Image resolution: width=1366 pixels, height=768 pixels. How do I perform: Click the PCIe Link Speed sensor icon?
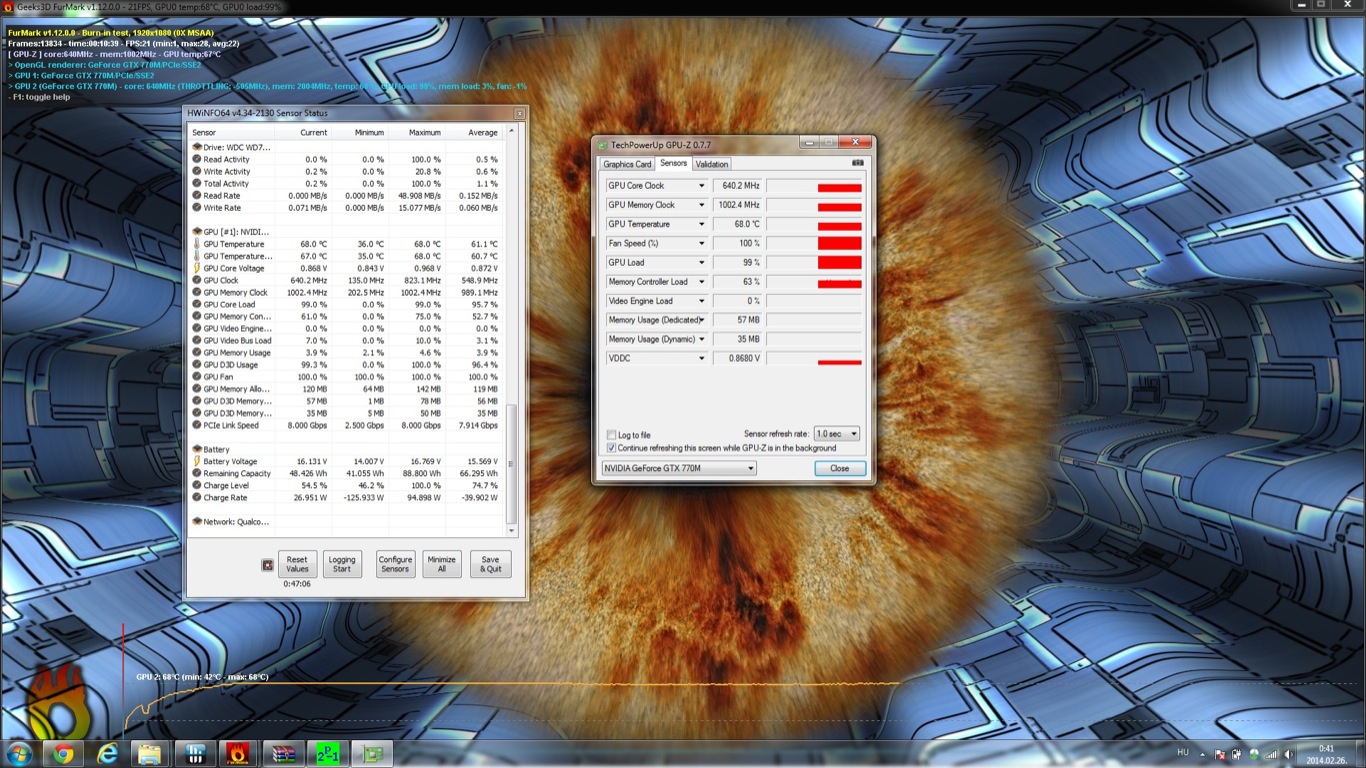[196, 425]
